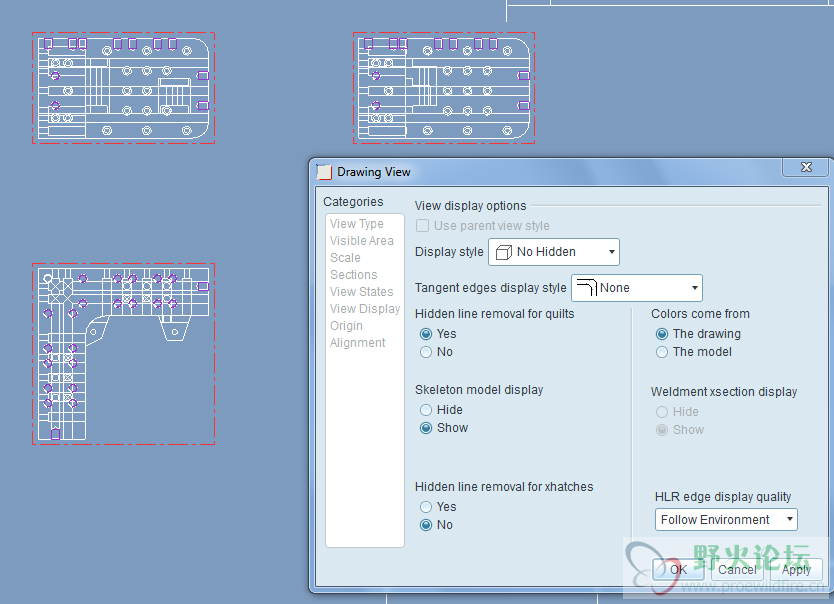This screenshot has width=834, height=604.
Task: Select the View Type category
Action: coord(357,224)
